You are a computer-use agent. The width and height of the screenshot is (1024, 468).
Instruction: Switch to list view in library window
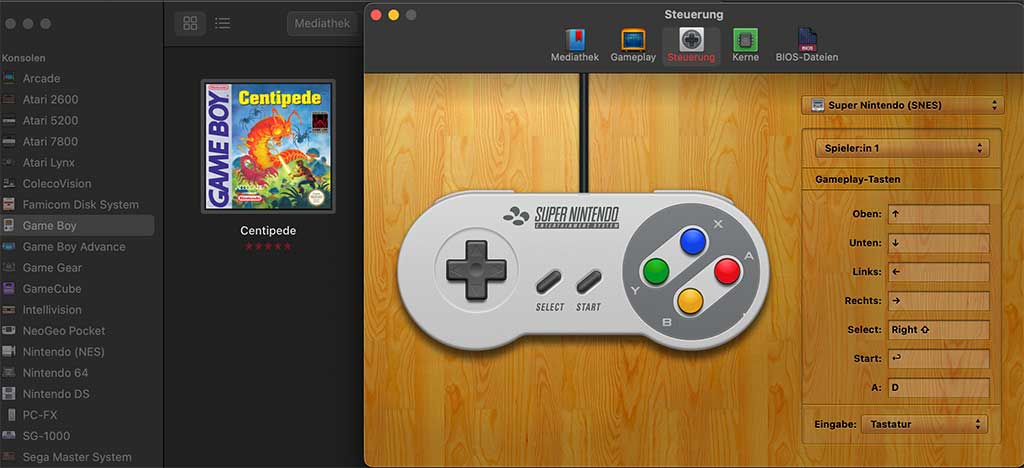222,23
